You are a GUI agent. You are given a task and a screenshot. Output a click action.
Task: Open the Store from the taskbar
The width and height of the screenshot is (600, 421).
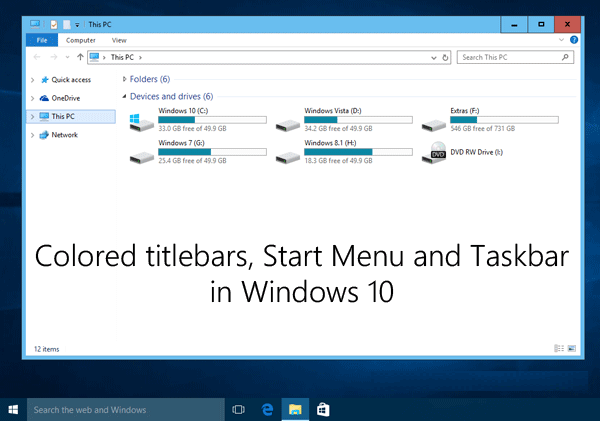tap(323, 410)
